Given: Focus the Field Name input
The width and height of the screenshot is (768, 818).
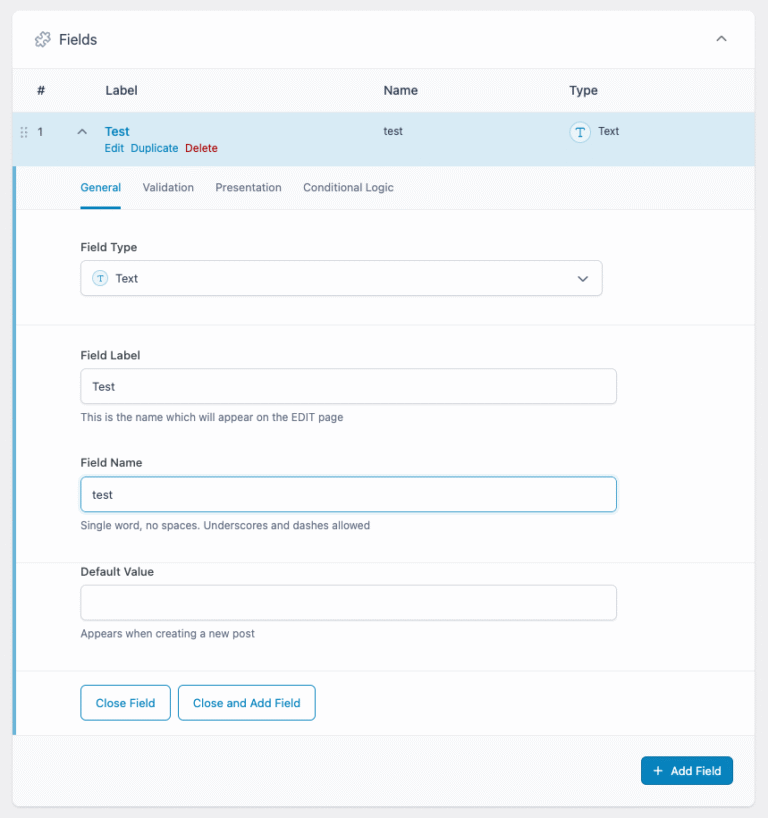Looking at the screenshot, I should click(349, 494).
